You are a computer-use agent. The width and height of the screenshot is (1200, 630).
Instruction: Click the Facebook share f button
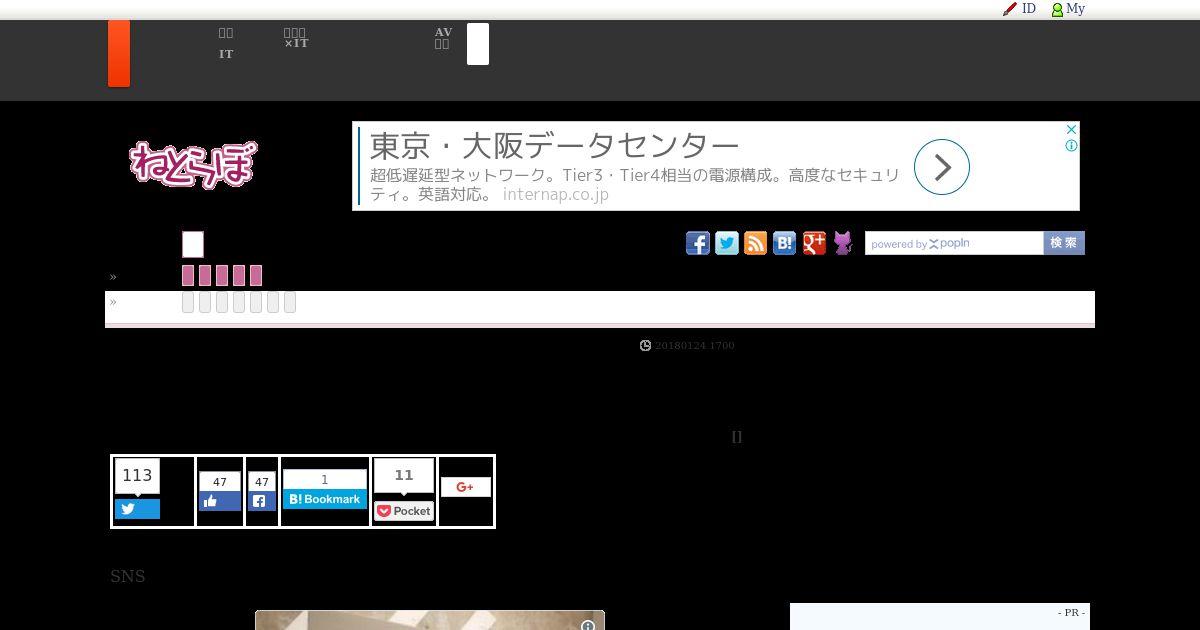point(261,501)
